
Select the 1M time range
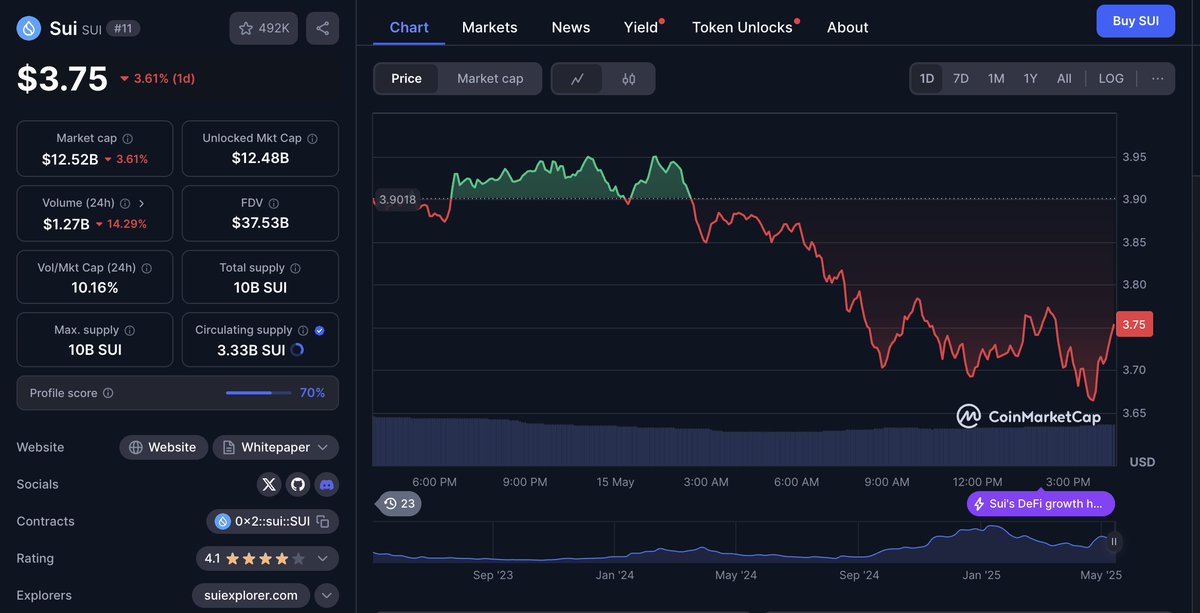[996, 79]
